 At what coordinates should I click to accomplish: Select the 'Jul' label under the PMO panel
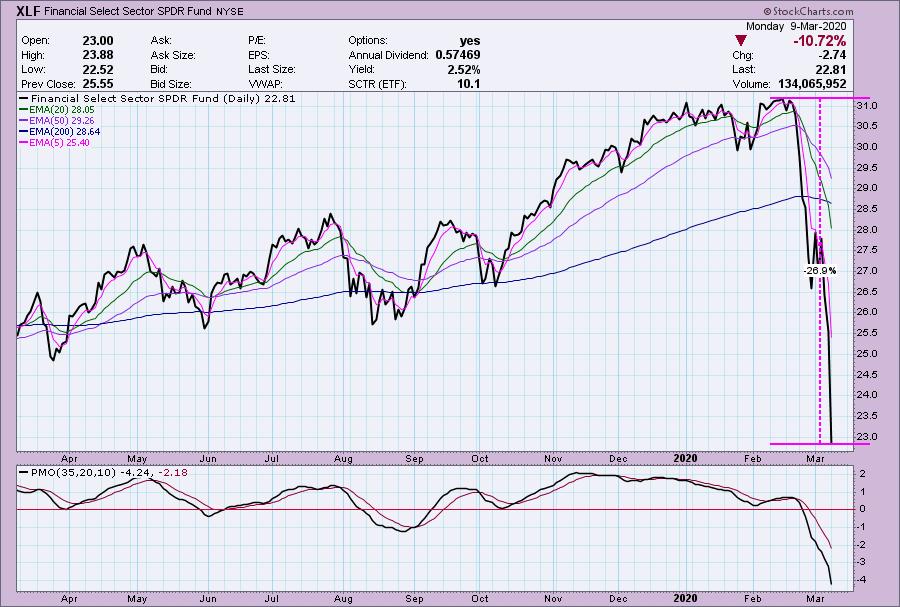pyautogui.click(x=271, y=598)
